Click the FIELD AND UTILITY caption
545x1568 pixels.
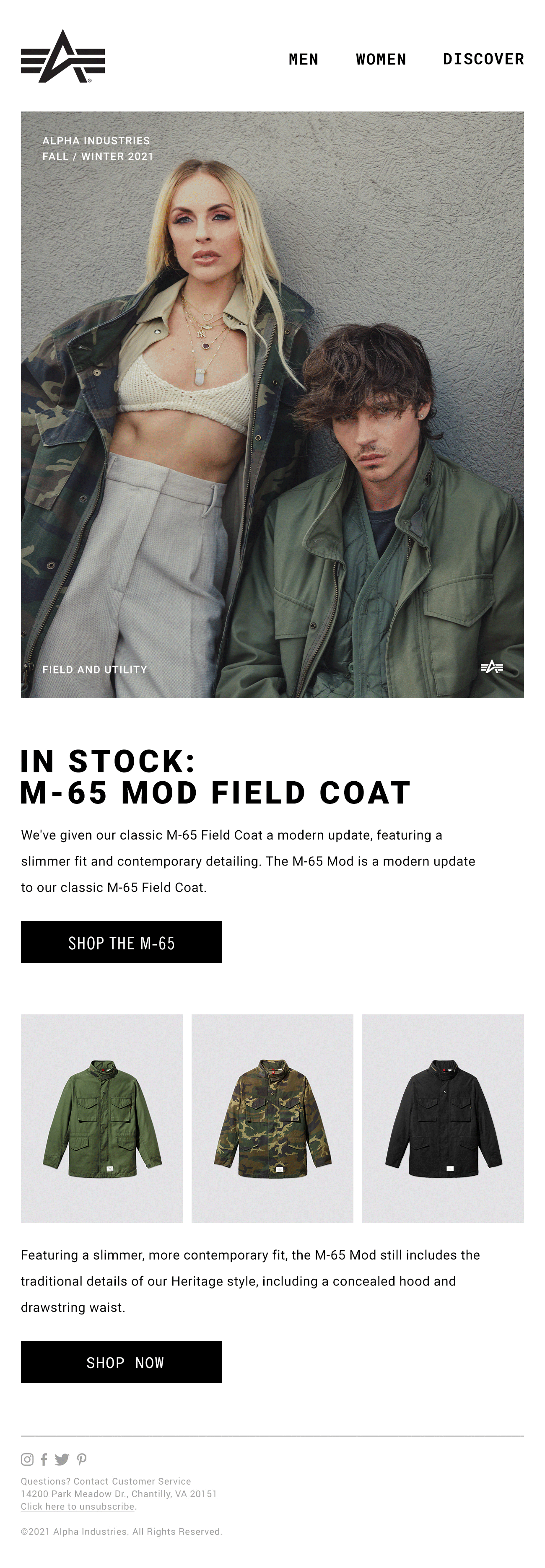(x=94, y=669)
